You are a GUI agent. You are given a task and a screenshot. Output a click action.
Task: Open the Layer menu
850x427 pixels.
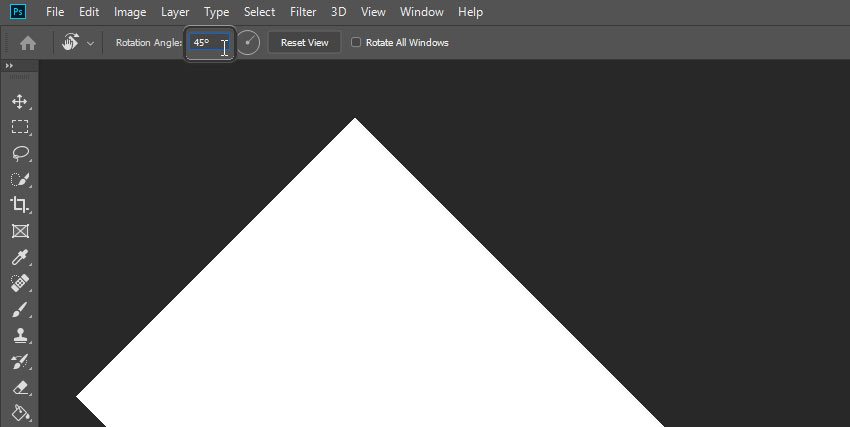[175, 12]
